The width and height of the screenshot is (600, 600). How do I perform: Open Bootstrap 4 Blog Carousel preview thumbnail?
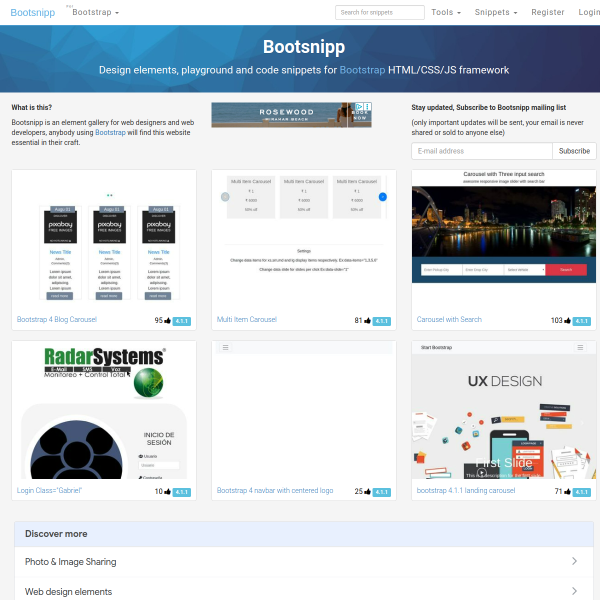pos(104,241)
